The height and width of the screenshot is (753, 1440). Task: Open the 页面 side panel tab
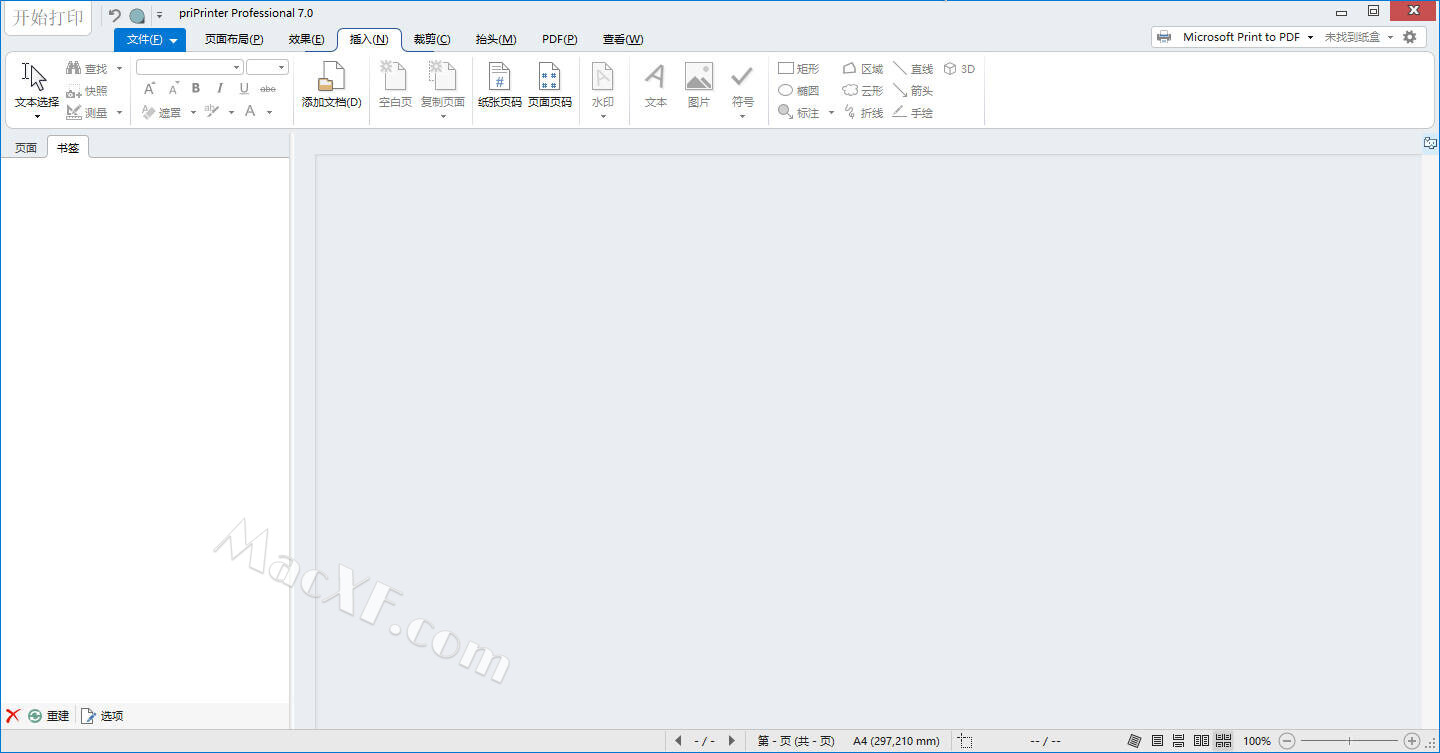[25, 148]
